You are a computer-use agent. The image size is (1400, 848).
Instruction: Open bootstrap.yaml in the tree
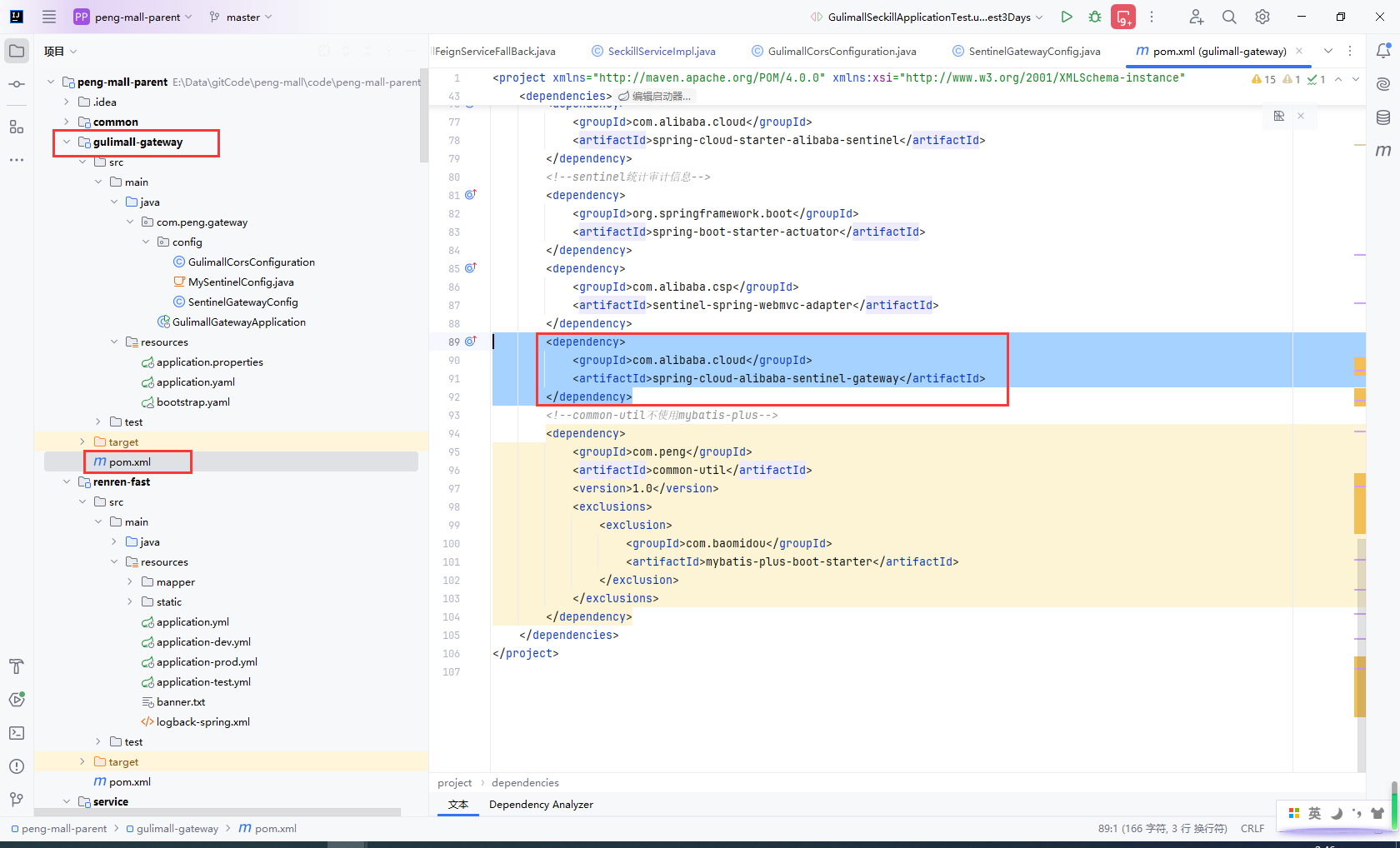193,402
